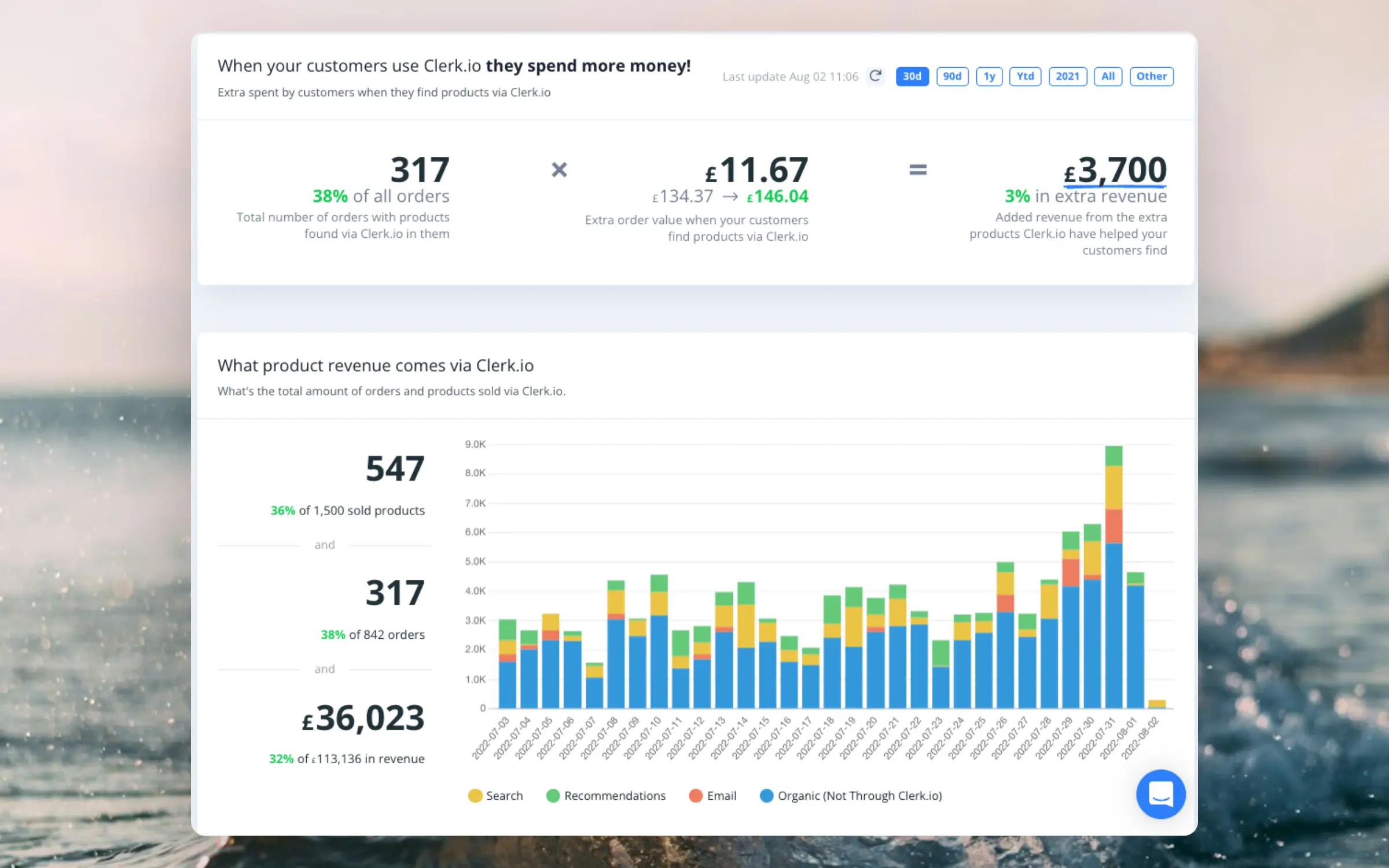1389x868 pixels.
Task: Click the yellow Search legend dot
Action: (x=475, y=796)
